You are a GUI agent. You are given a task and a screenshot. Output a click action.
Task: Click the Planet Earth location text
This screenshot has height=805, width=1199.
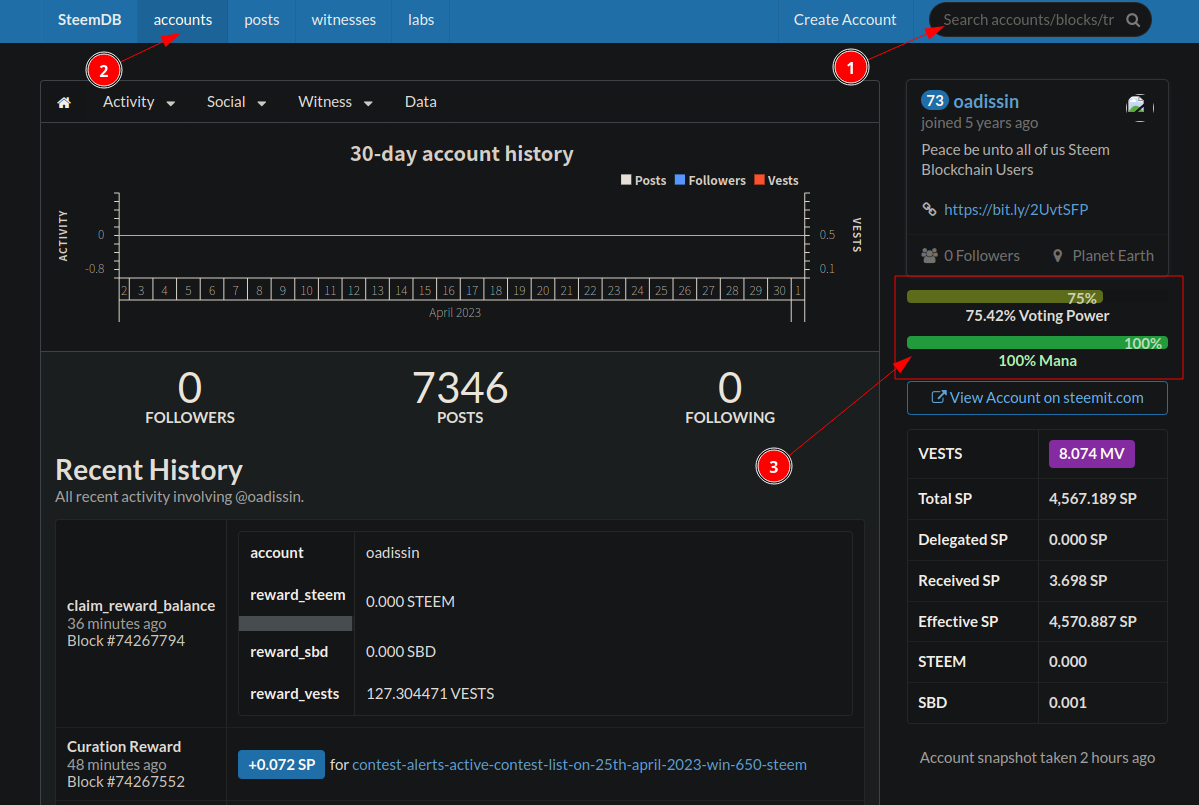point(1113,256)
